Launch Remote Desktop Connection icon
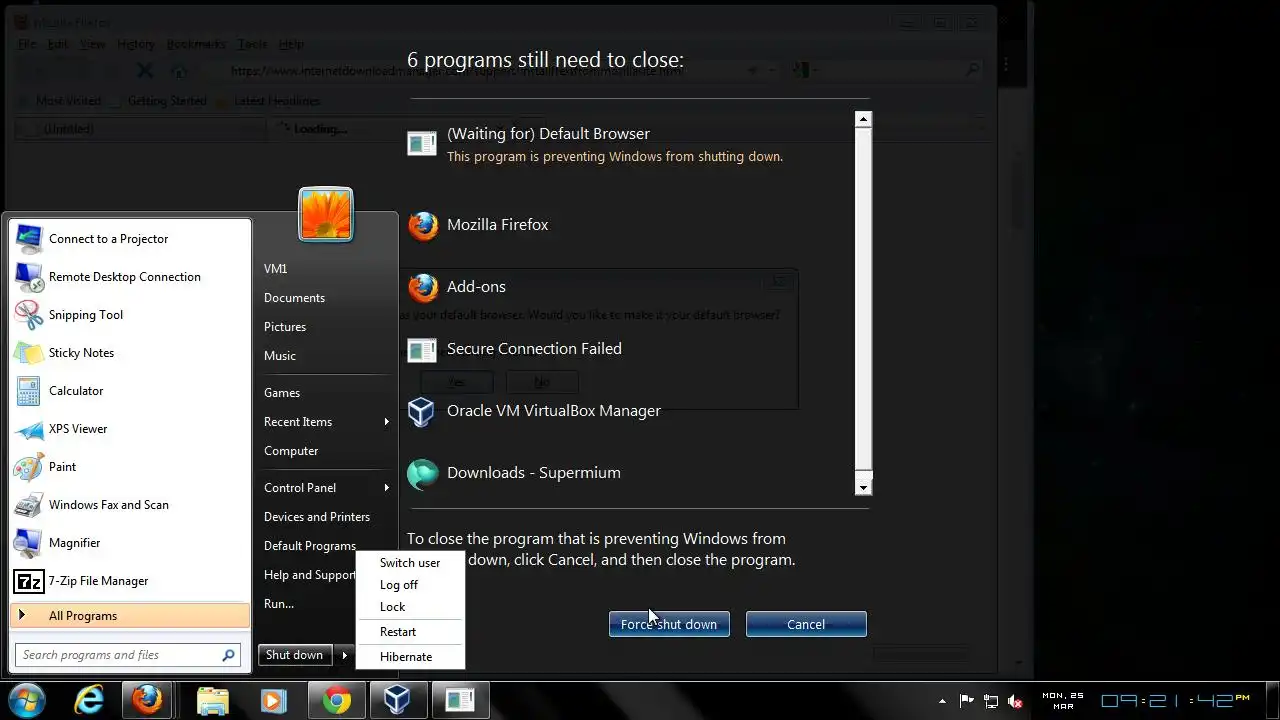Viewport: 1280px width, 720px height. click(29, 277)
